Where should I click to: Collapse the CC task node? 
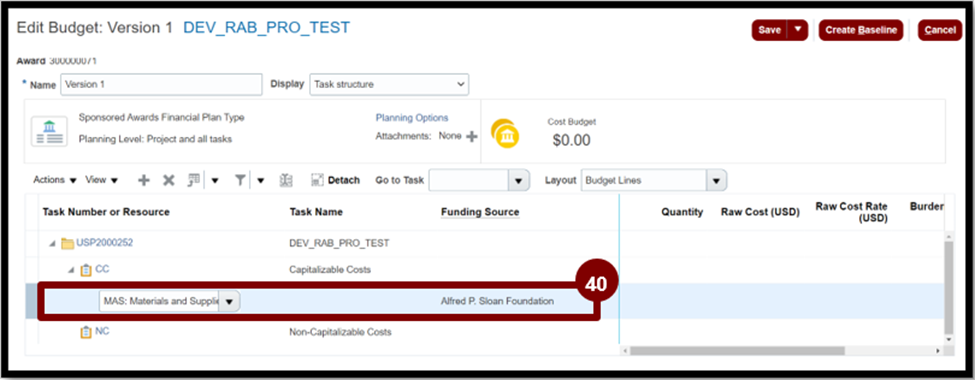click(72, 271)
